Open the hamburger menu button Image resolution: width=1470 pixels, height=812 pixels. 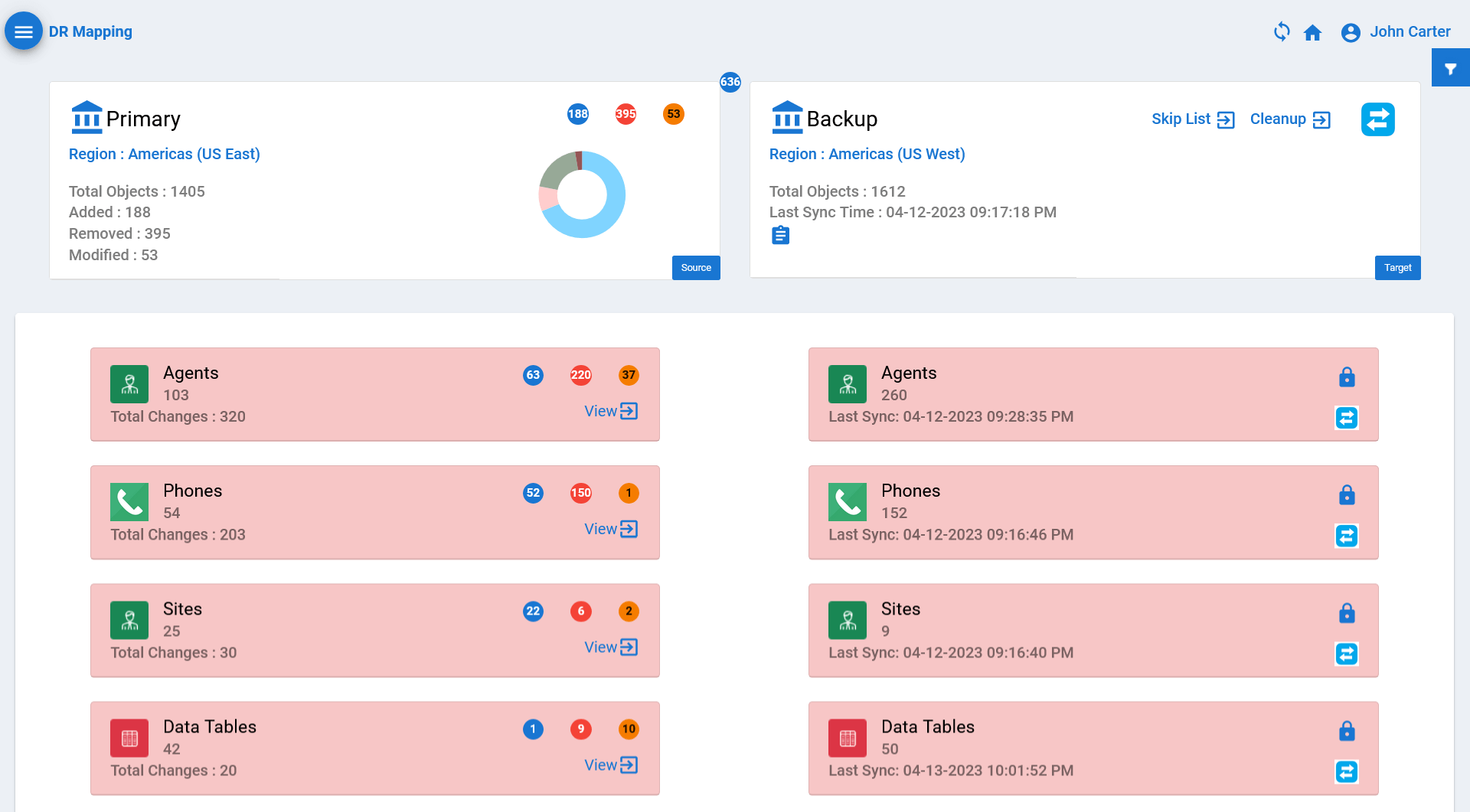pyautogui.click(x=24, y=31)
